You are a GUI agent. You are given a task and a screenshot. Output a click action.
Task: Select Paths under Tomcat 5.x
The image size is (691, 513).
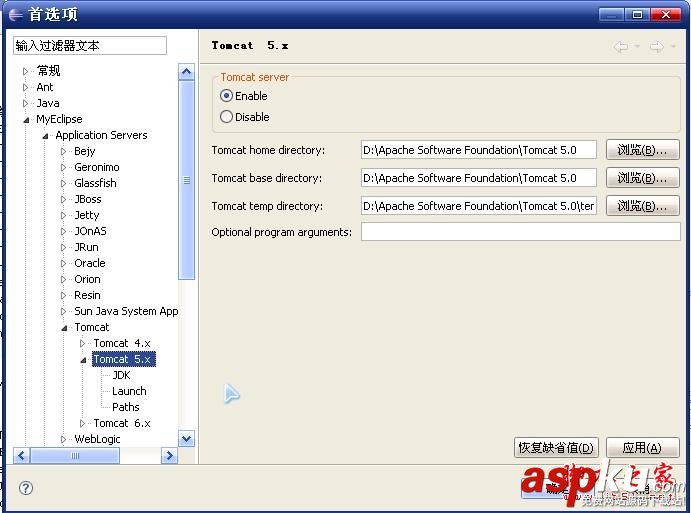126,407
